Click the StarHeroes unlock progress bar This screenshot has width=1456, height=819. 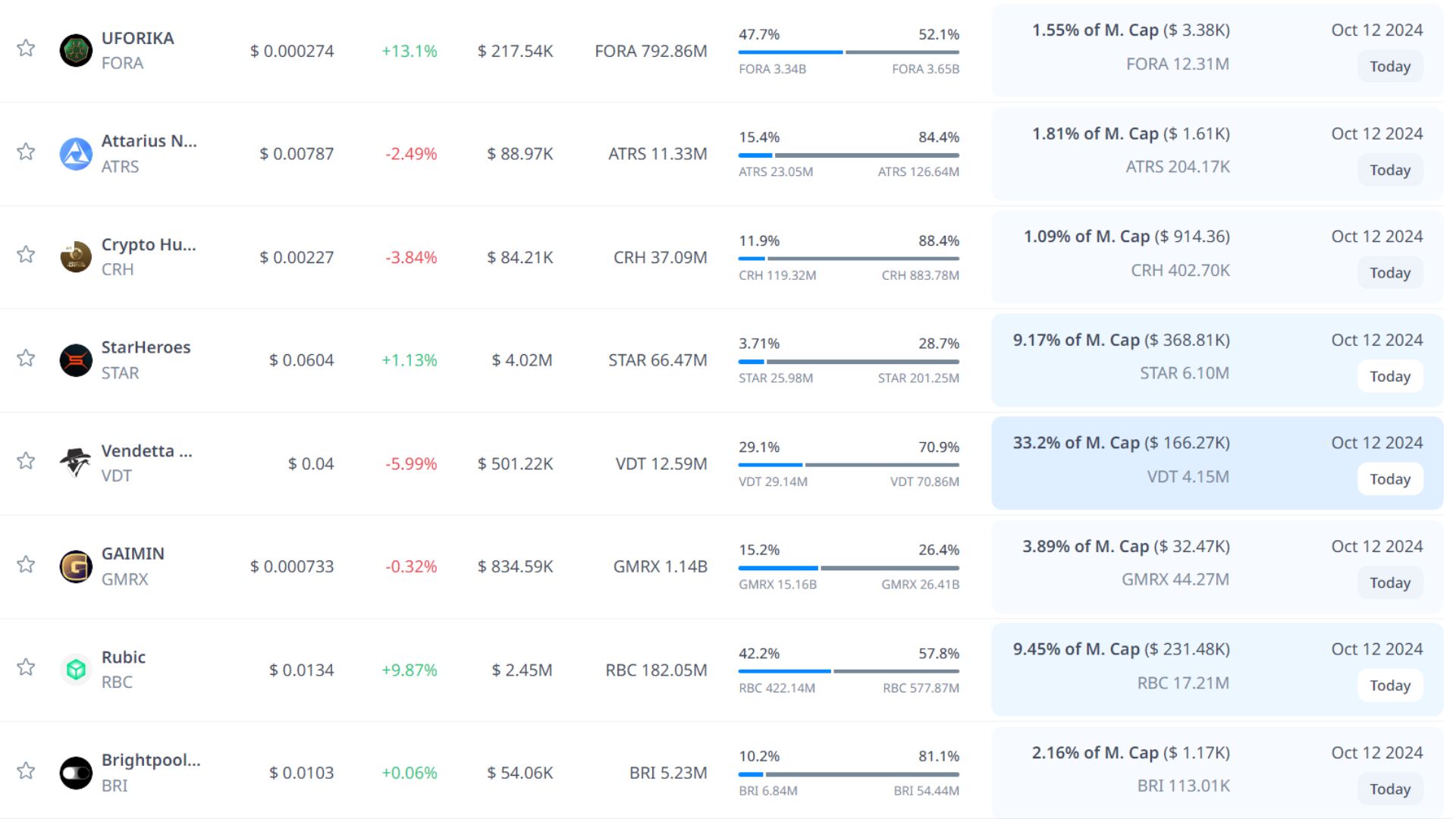[x=849, y=362]
